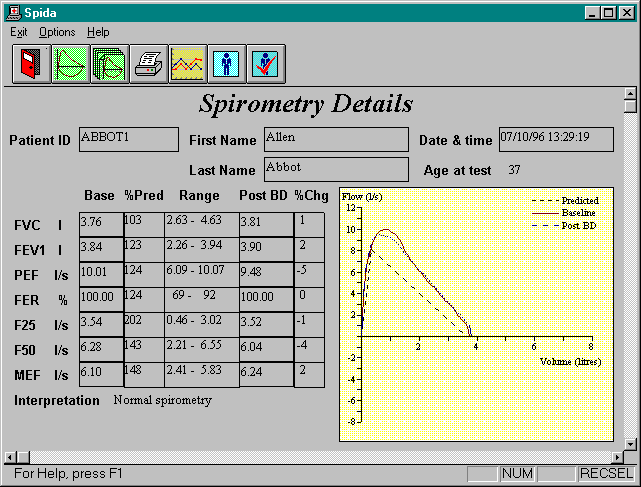Click the printer icon in toolbar
This screenshot has width=641, height=487.
click(148, 64)
